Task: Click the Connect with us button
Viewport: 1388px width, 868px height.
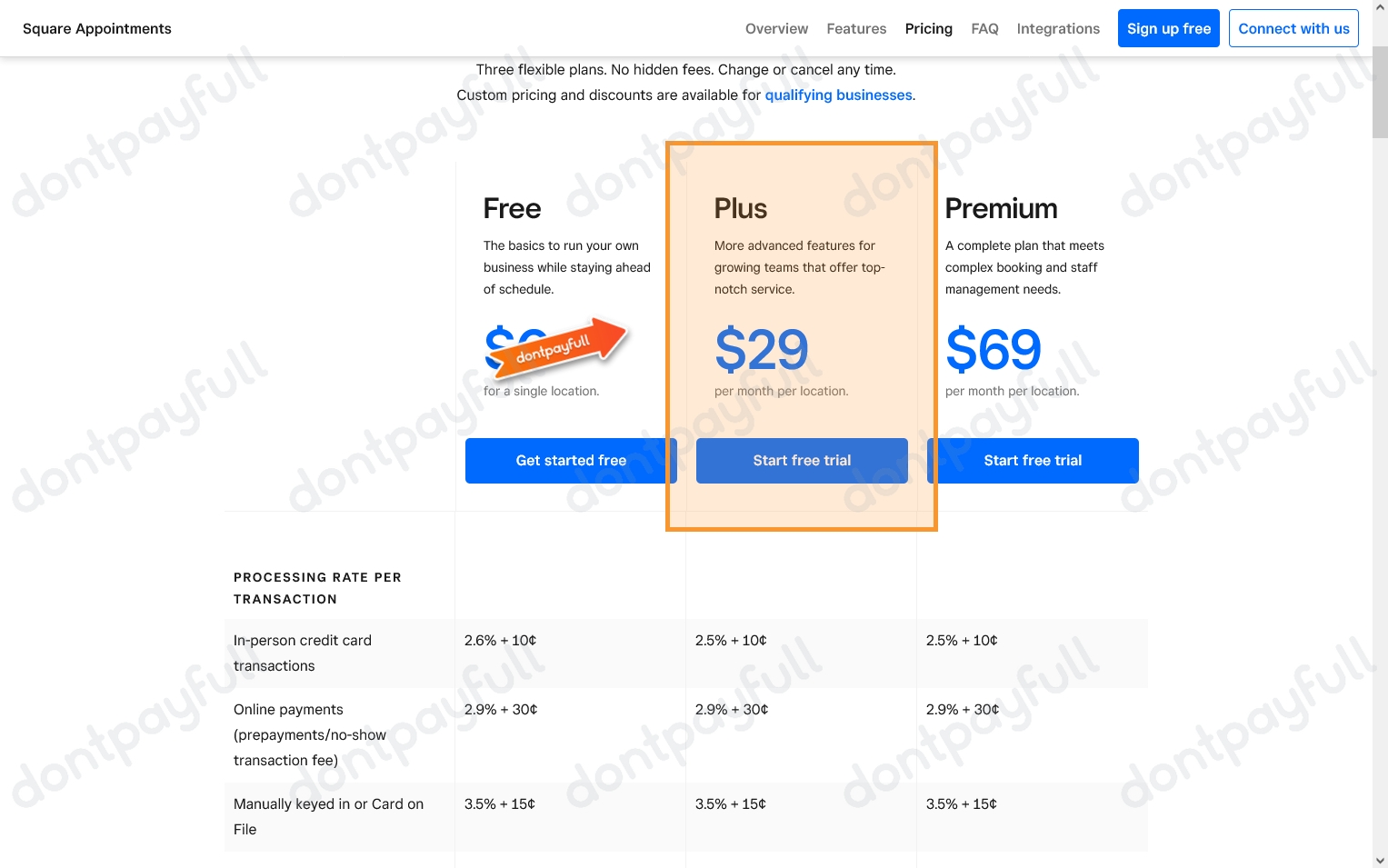Action: 1293,28
